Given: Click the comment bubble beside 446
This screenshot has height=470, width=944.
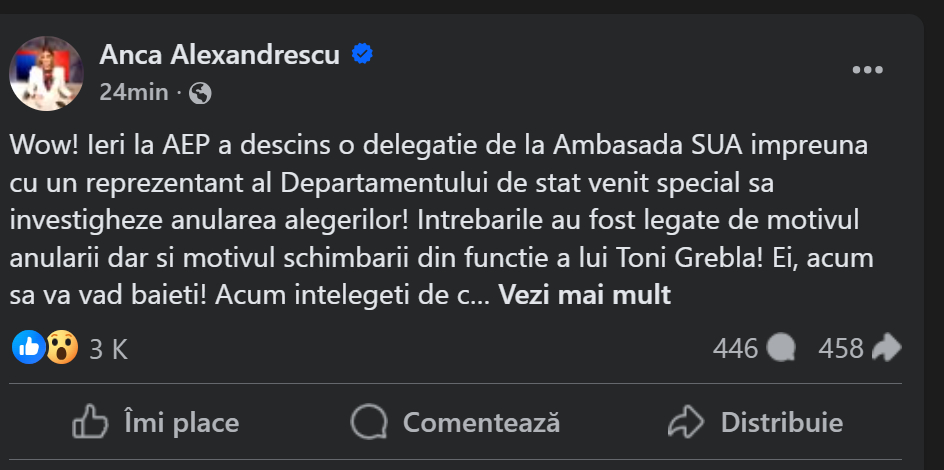Looking at the screenshot, I should pyautogui.click(x=781, y=348).
